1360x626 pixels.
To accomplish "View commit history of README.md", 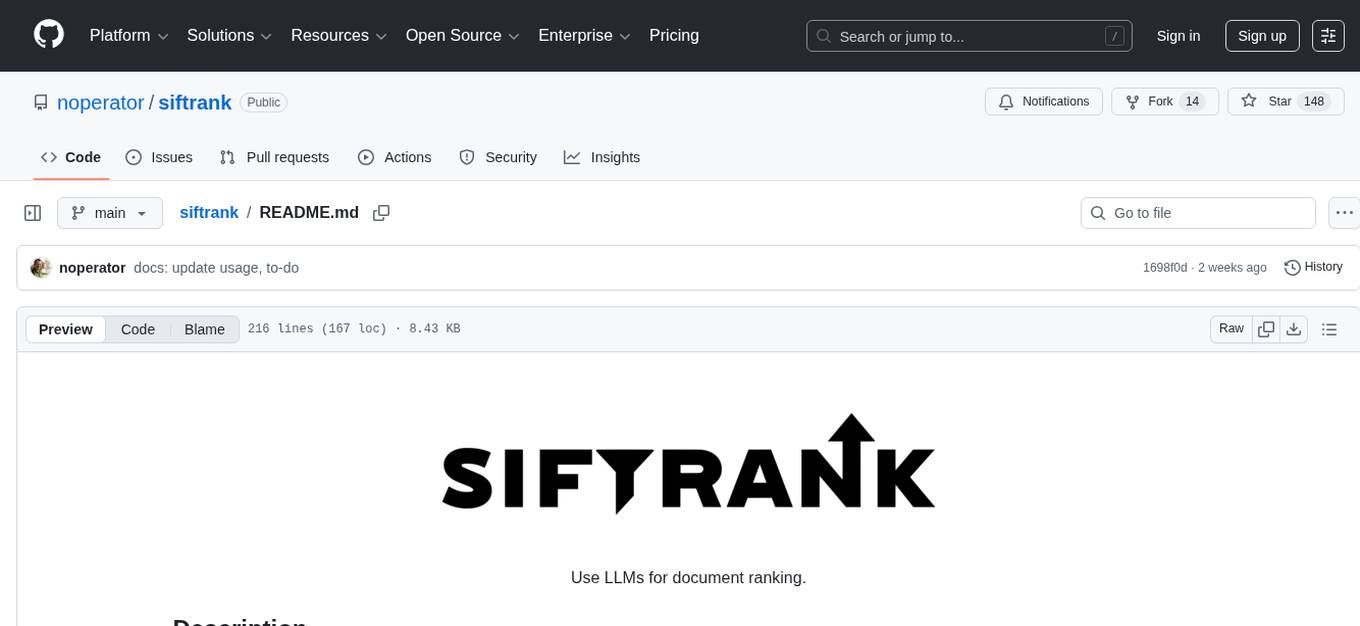I will pyautogui.click(x=1313, y=267).
